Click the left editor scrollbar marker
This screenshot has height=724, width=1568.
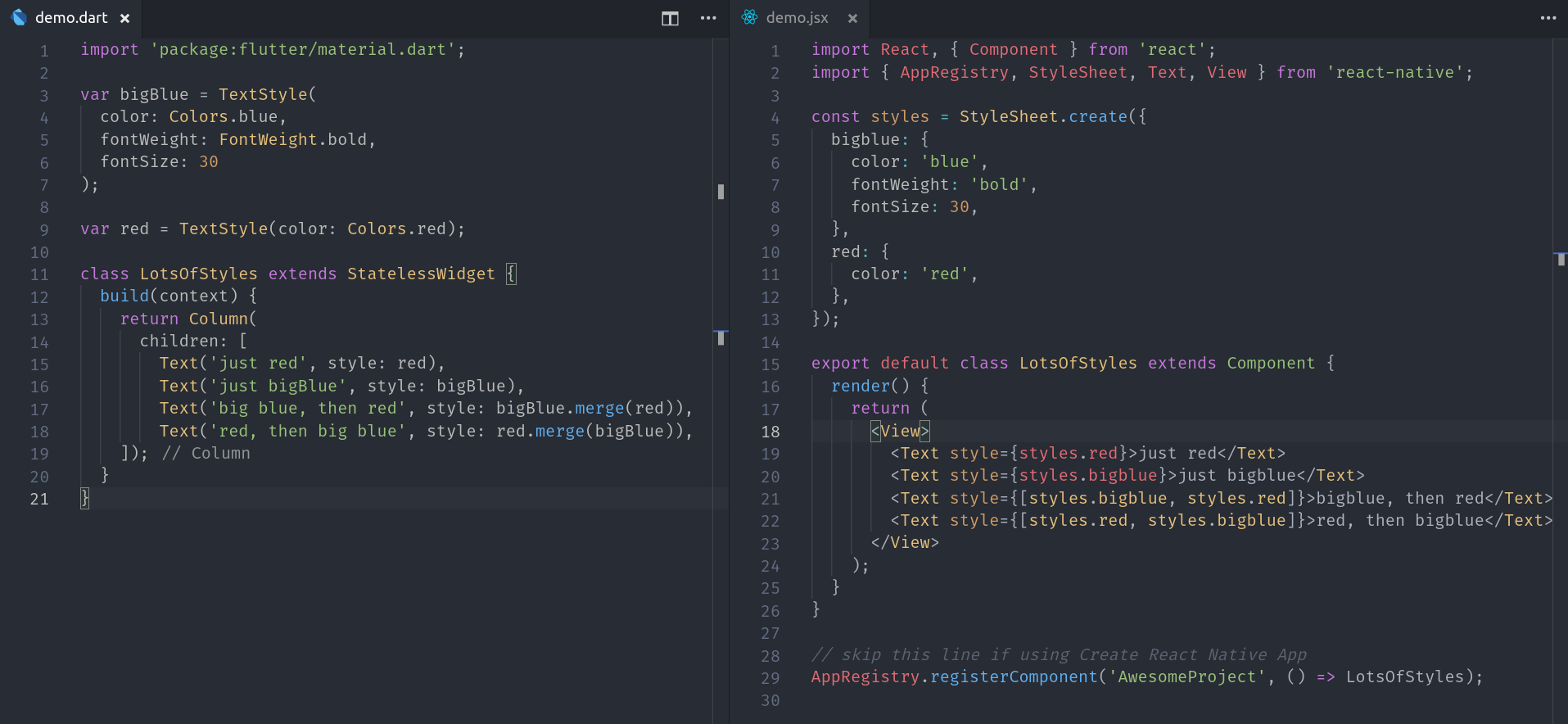721,192
